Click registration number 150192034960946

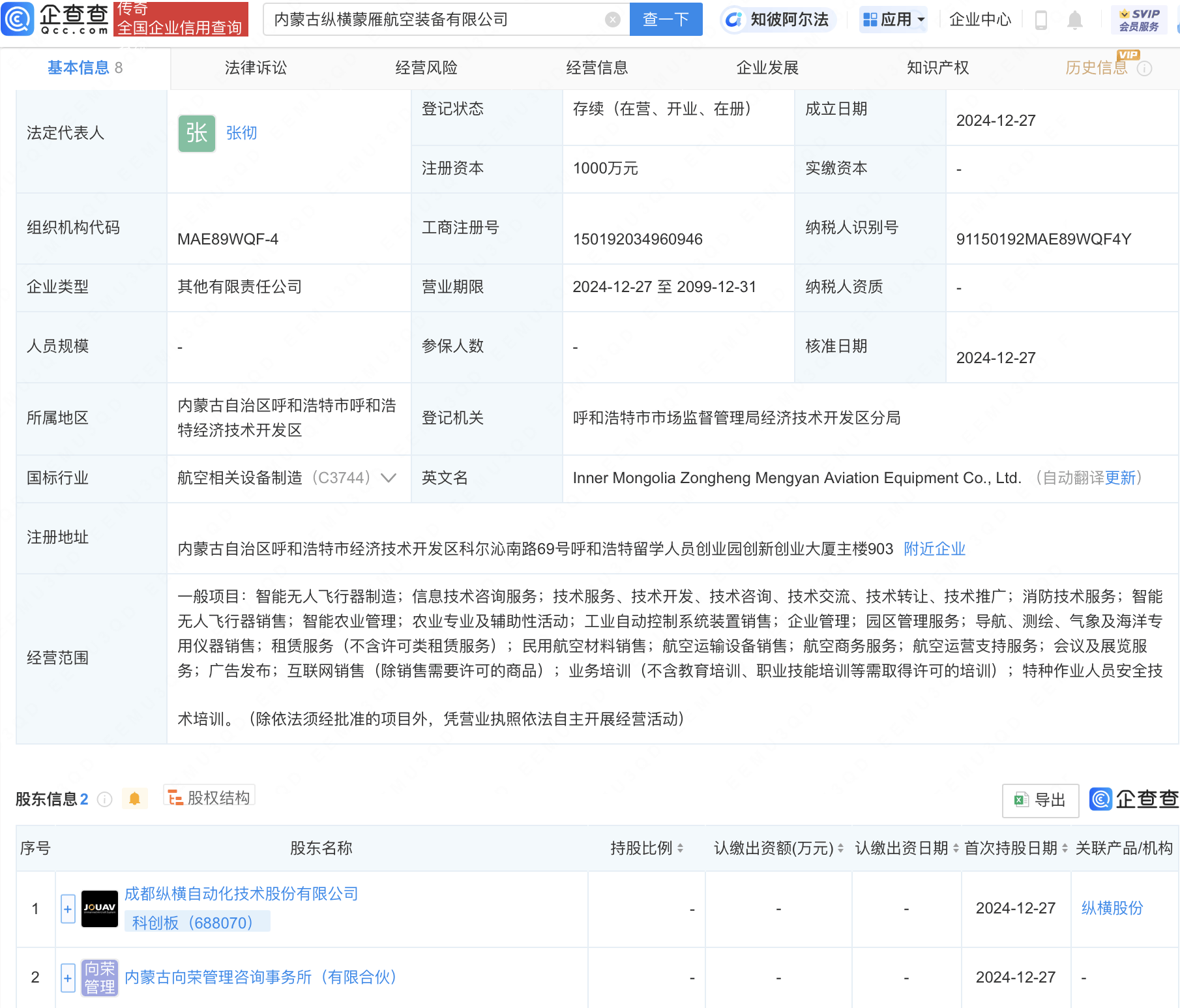coord(638,239)
